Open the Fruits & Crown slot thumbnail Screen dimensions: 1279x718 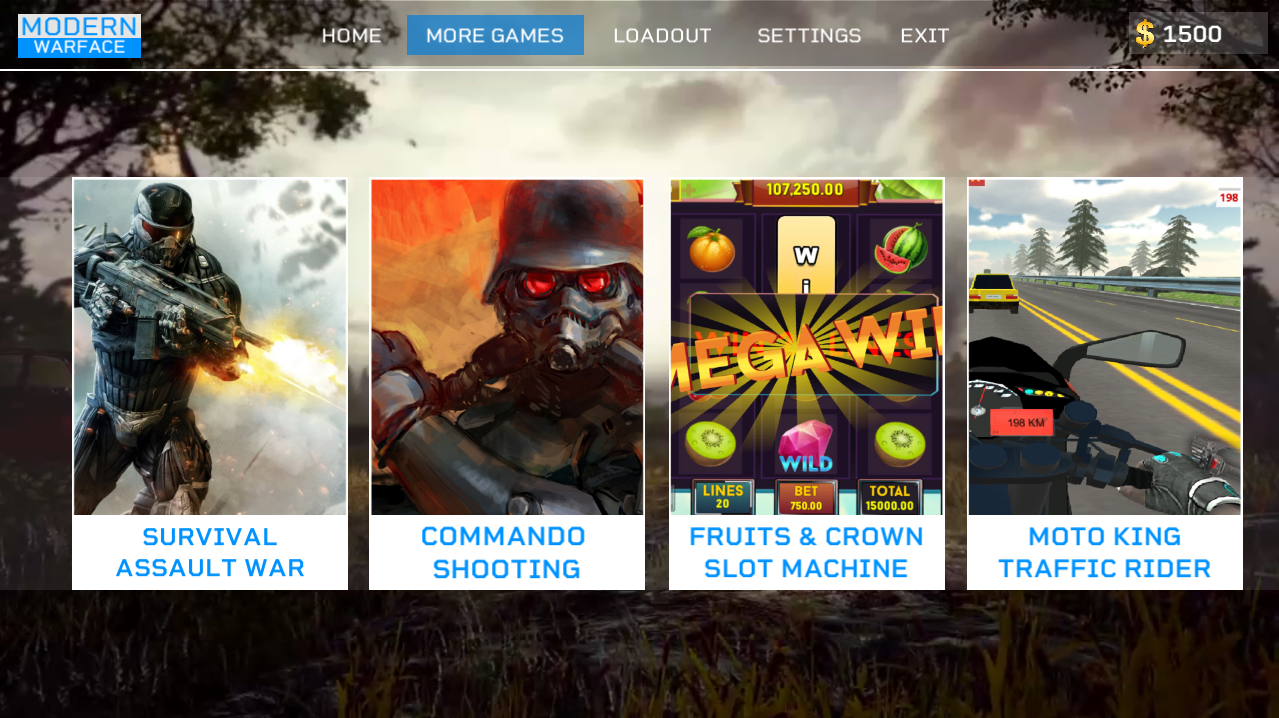coord(807,347)
